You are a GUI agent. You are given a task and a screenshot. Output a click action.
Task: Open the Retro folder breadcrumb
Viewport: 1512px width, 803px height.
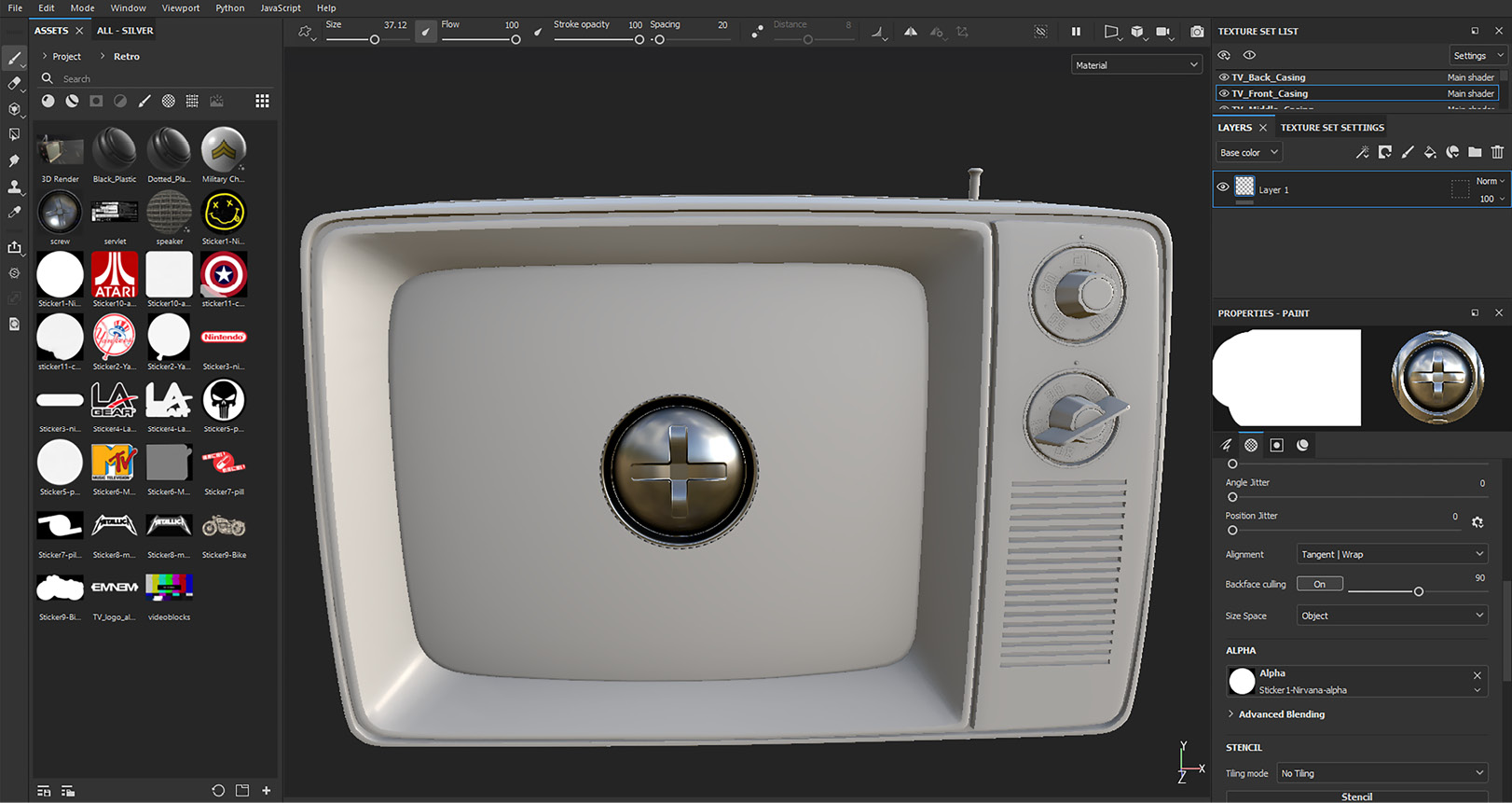(127, 57)
